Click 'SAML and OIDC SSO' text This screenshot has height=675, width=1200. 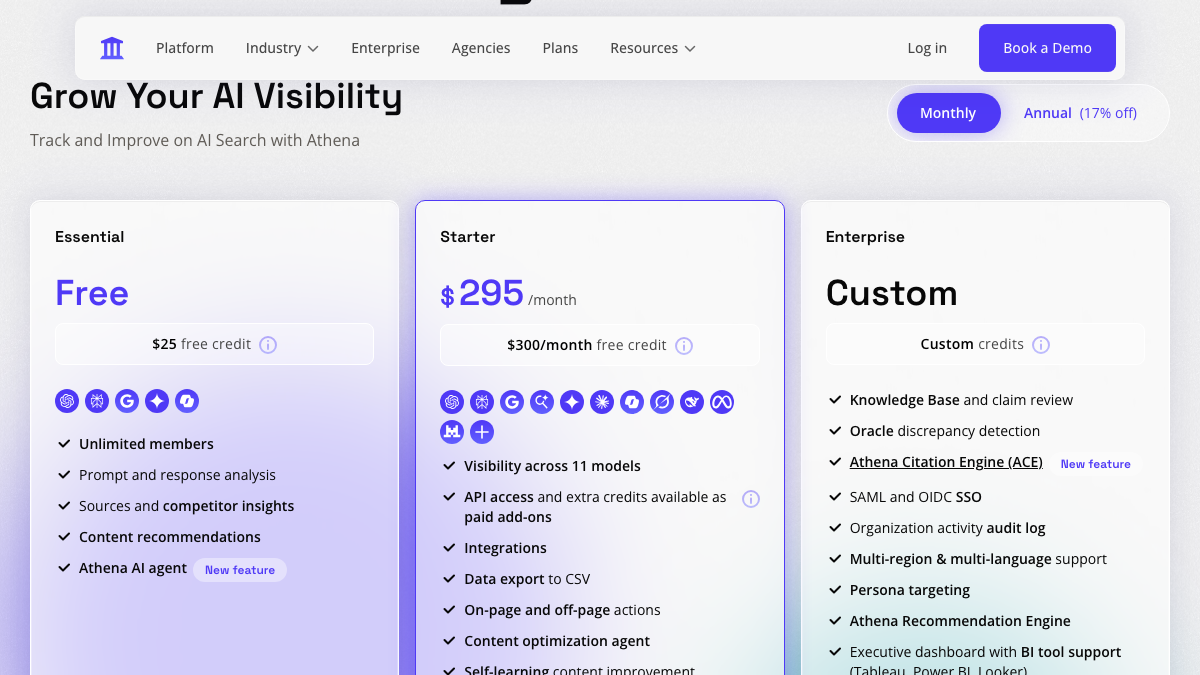click(x=916, y=497)
